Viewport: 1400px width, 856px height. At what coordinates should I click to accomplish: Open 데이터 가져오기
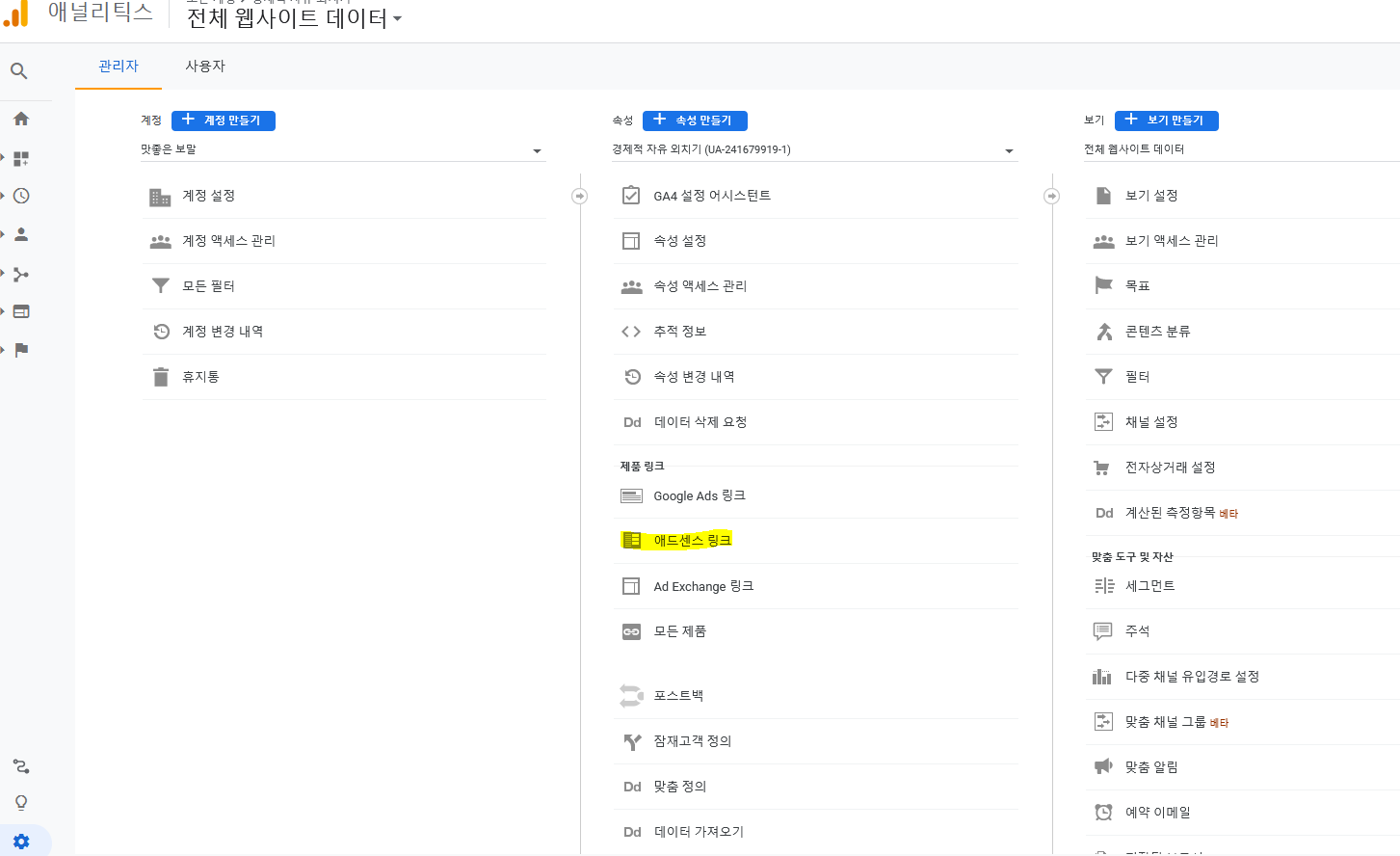pyautogui.click(x=815, y=832)
